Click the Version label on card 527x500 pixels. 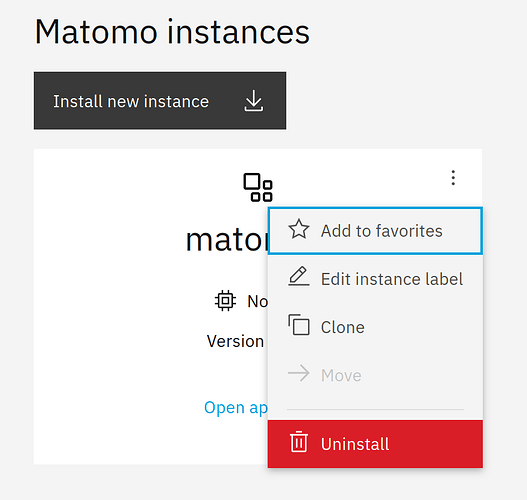(235, 341)
